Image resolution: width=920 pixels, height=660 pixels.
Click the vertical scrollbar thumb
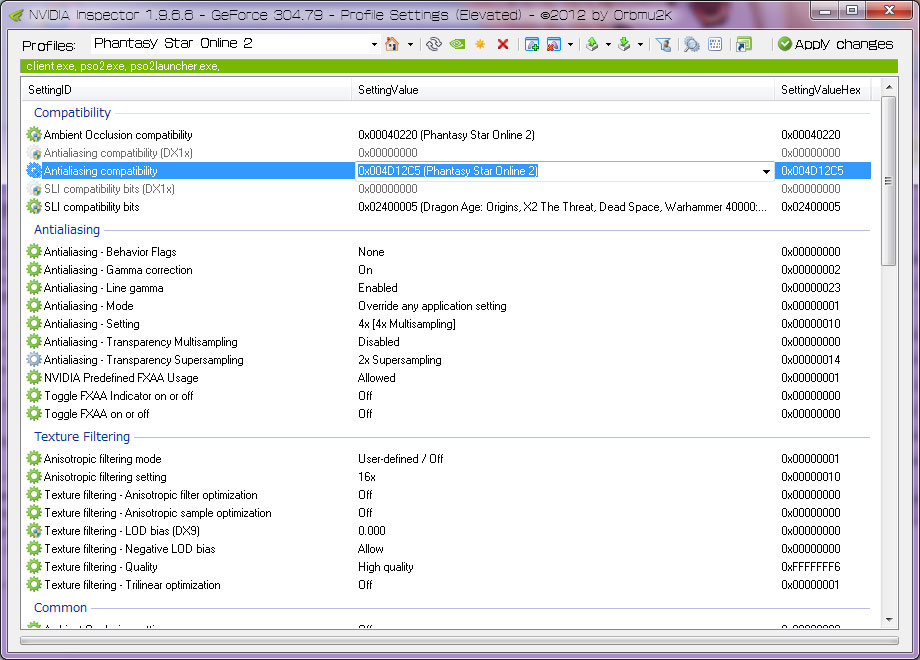point(889,181)
